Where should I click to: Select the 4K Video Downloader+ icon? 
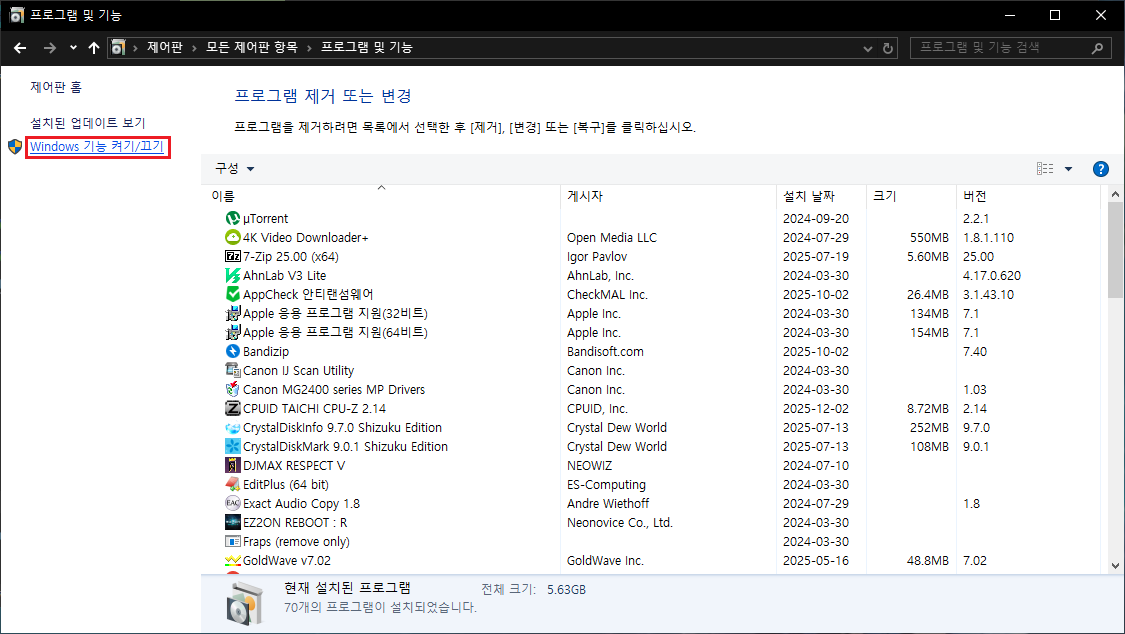232,237
